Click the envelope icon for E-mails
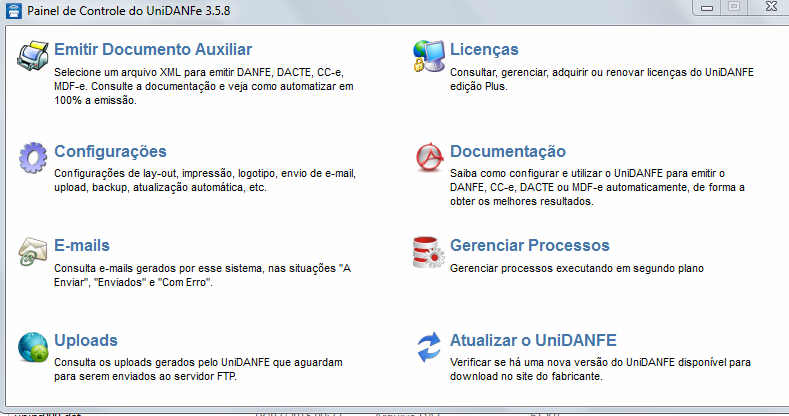The image size is (789, 416). click(x=33, y=252)
